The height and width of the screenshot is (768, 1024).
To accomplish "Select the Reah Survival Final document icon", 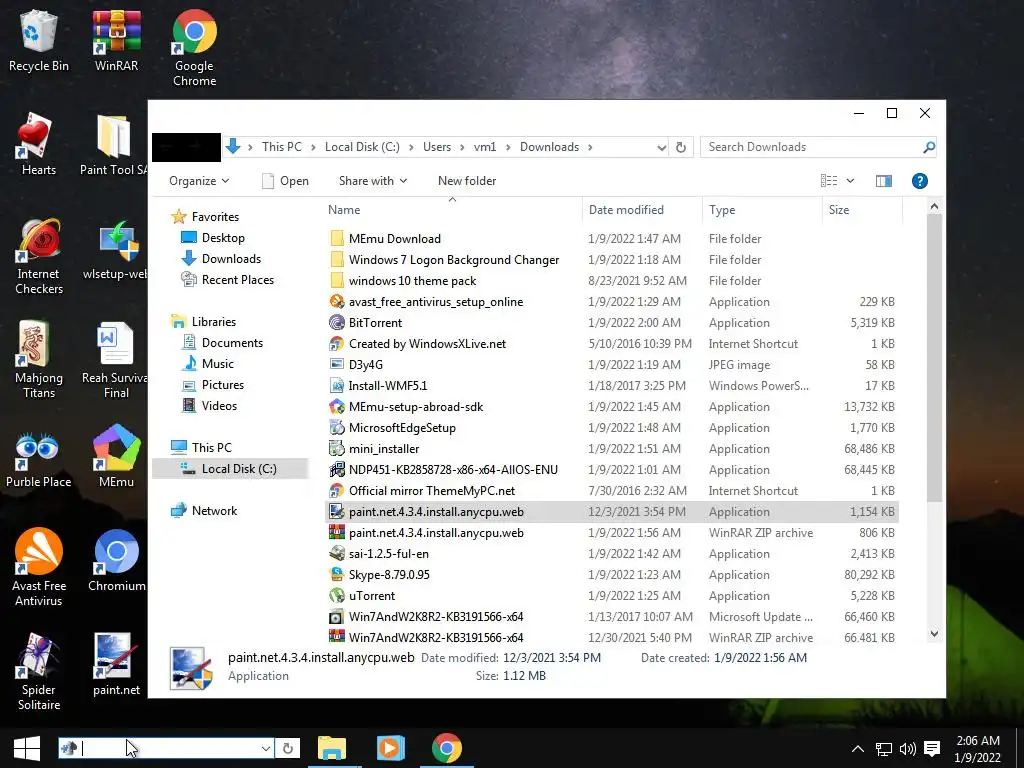I will coord(115,360).
